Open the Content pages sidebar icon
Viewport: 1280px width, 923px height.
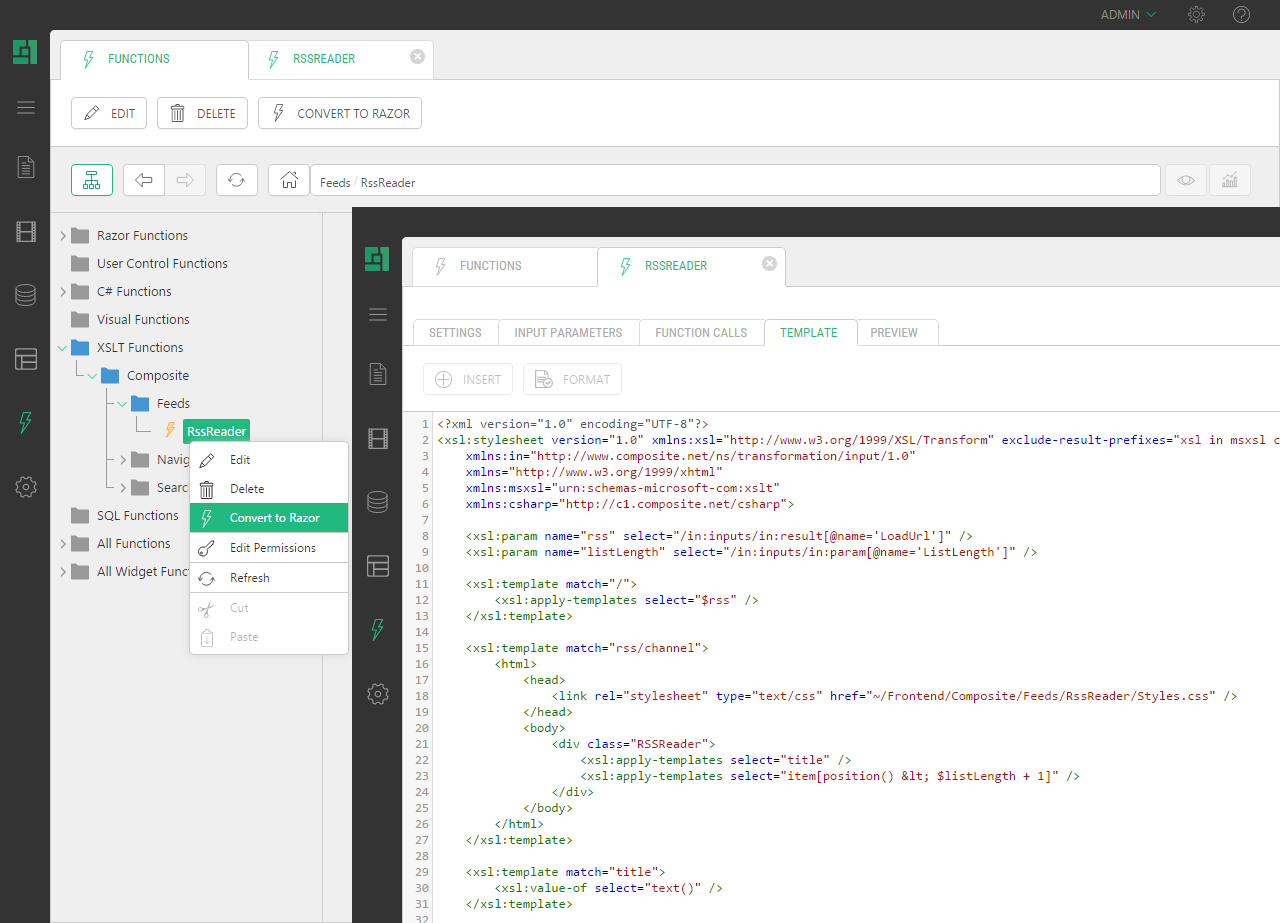click(x=26, y=167)
